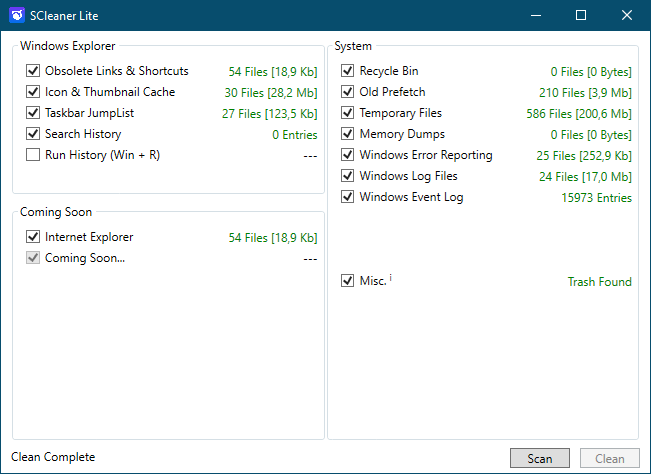The width and height of the screenshot is (651, 474).
Task: Click the Misc. info icon
Action: pos(390,278)
